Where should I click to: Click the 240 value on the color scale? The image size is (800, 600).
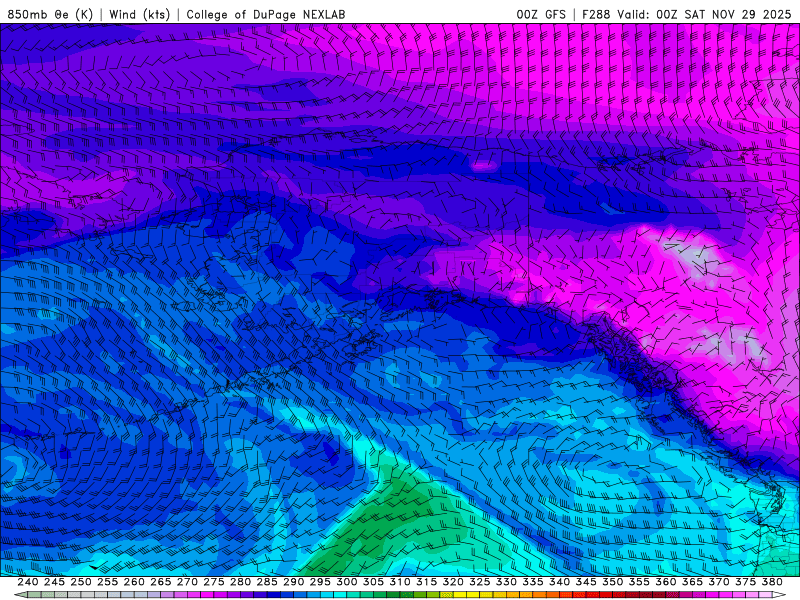(x=28, y=582)
